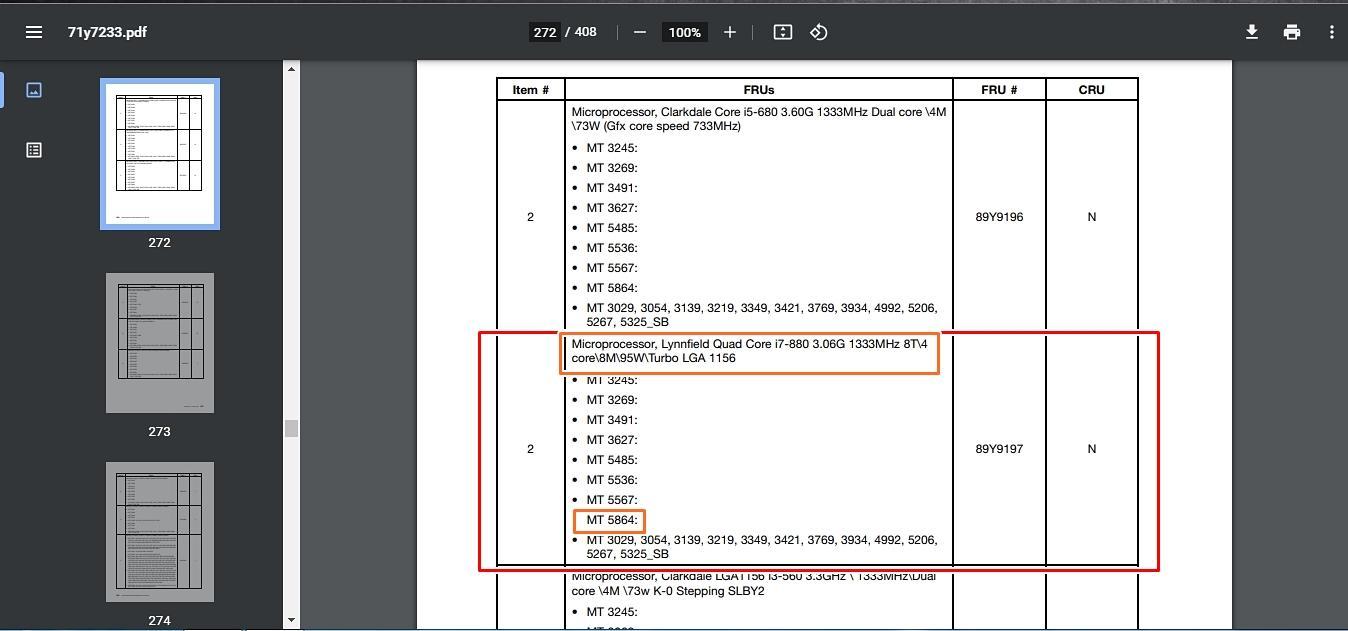Click CRU value N in the 89Y9197 row
Viewport: 1348px width, 631px height.
tap(1091, 449)
